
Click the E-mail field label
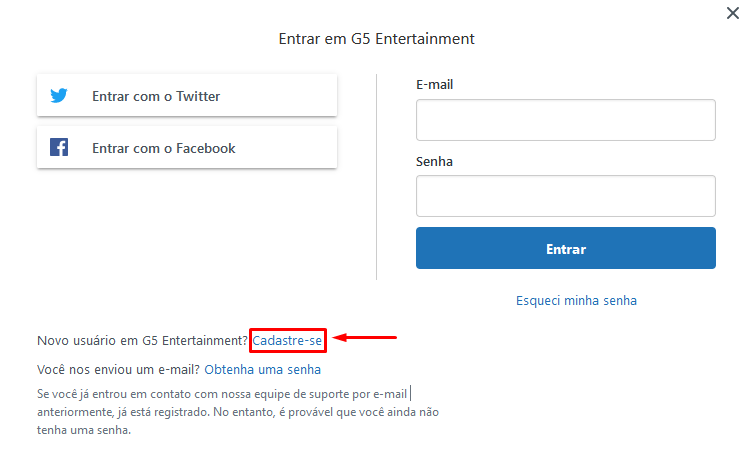434,85
